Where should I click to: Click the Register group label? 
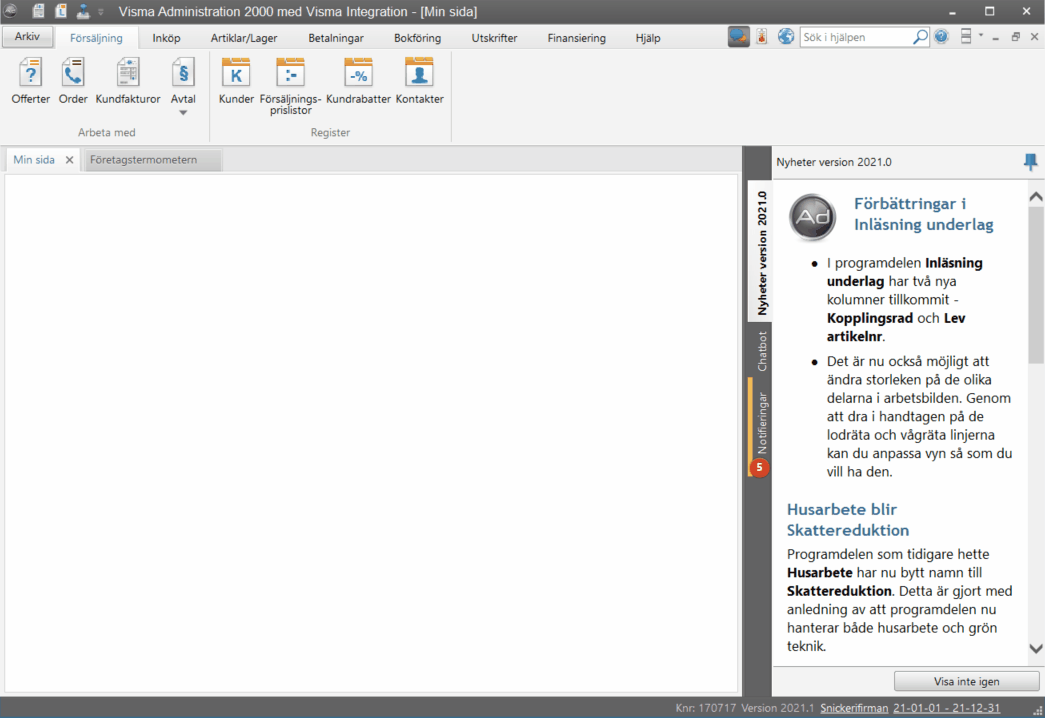[330, 133]
